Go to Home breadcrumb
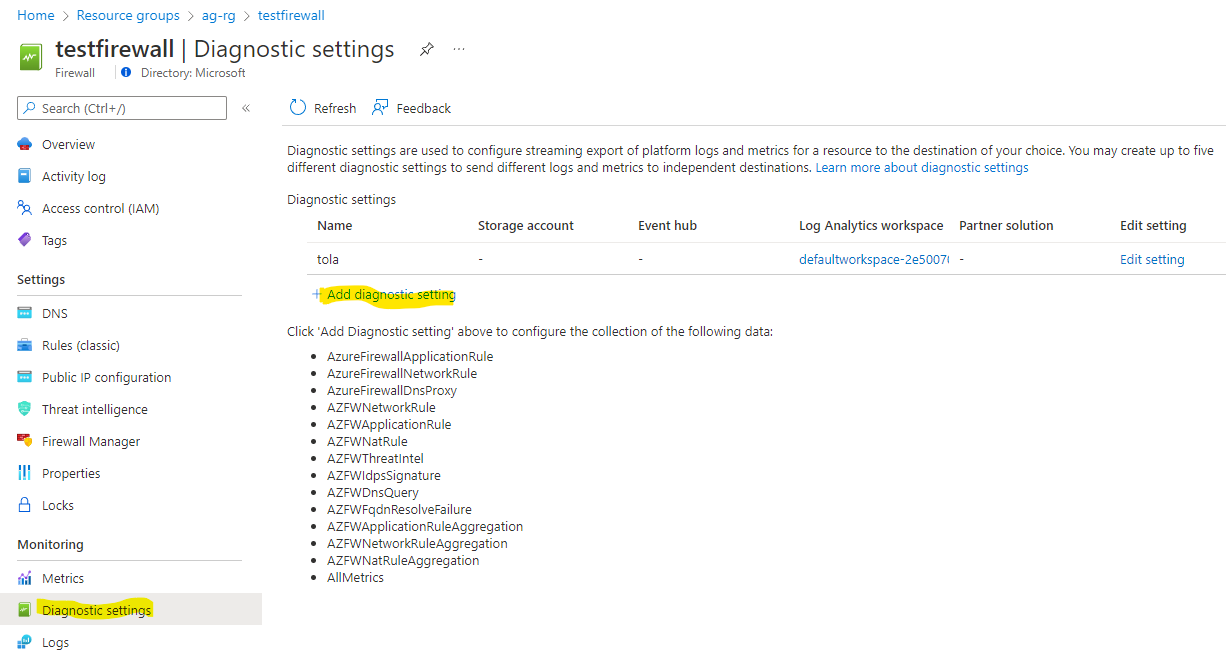1226x658 pixels. 36,15
